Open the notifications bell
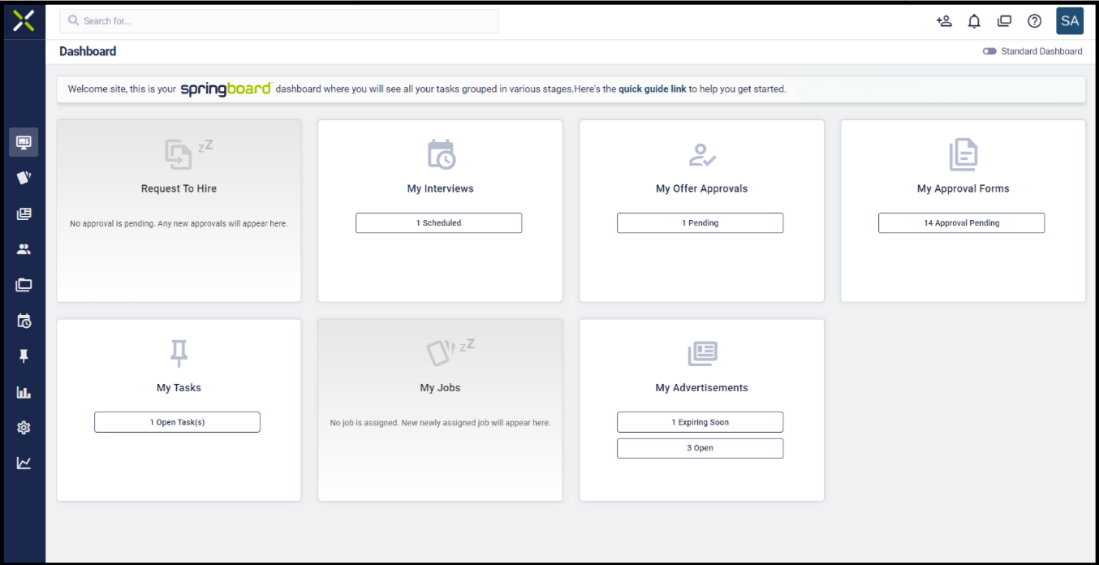 [974, 21]
